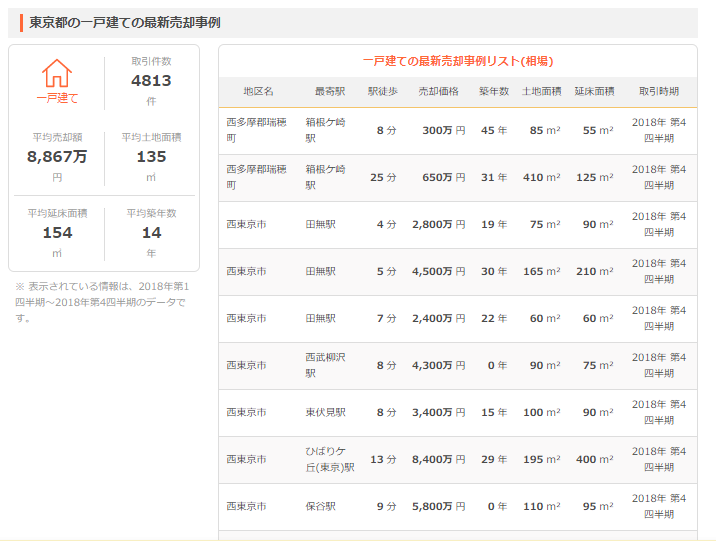Click the 最寄駅 column header
716x541 pixels.
[x=330, y=91]
